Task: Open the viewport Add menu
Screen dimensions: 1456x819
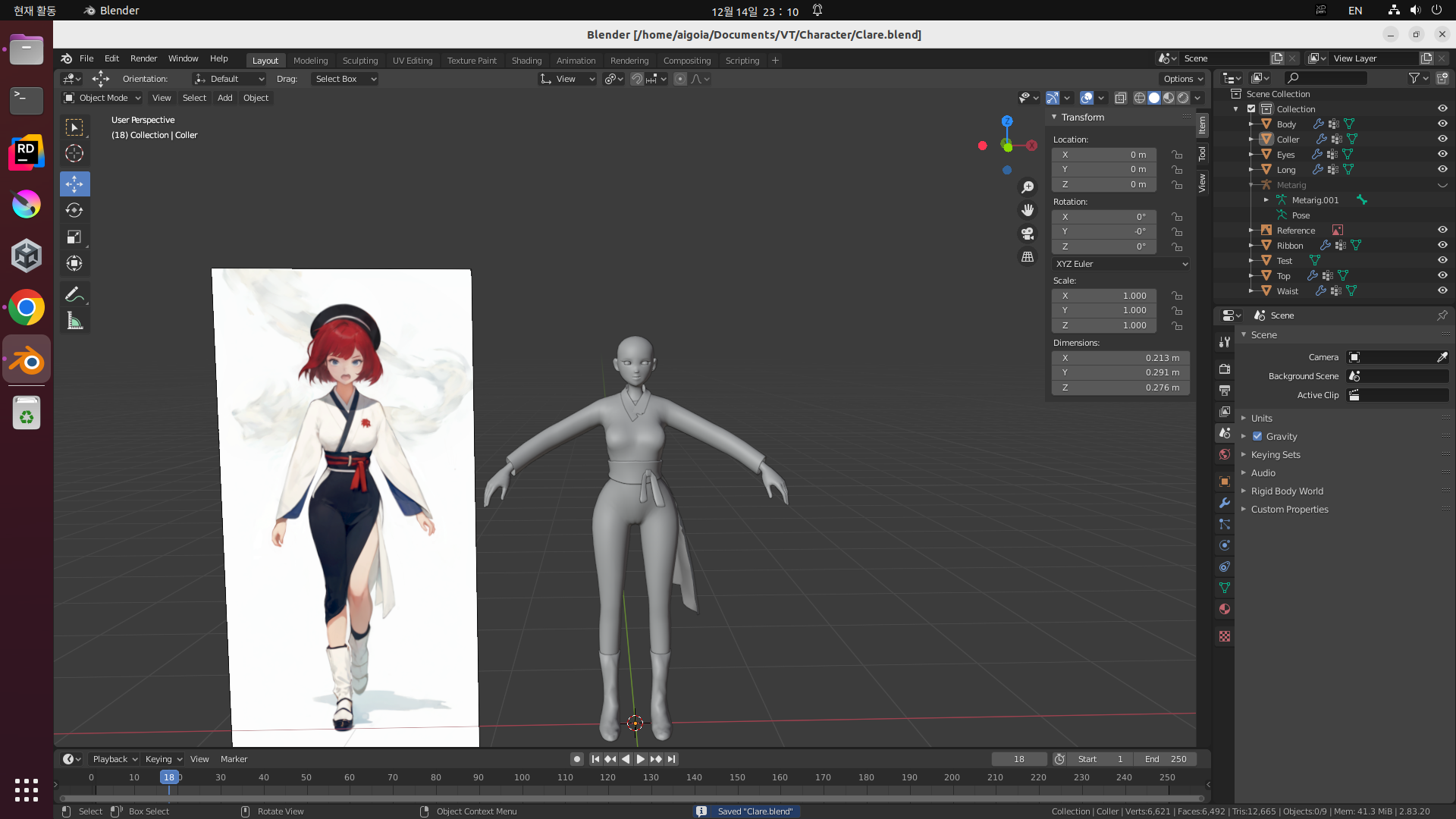Action: pos(224,98)
